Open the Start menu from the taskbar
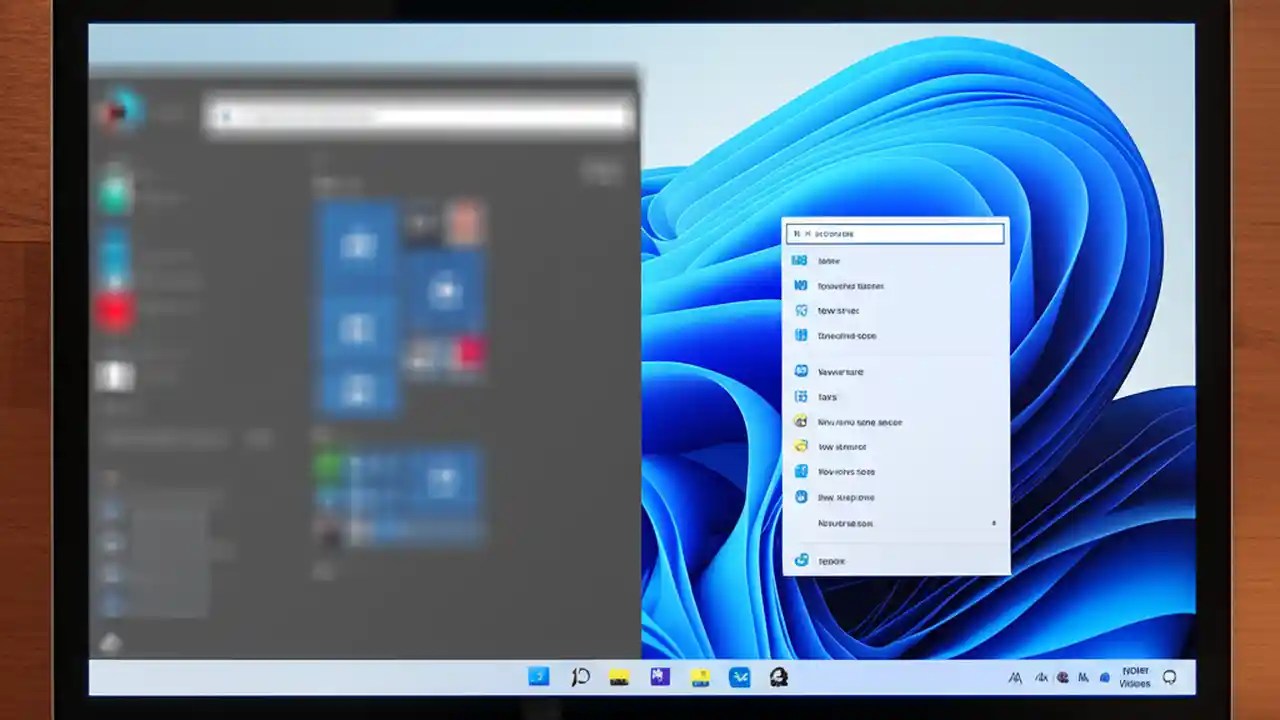 coord(538,678)
